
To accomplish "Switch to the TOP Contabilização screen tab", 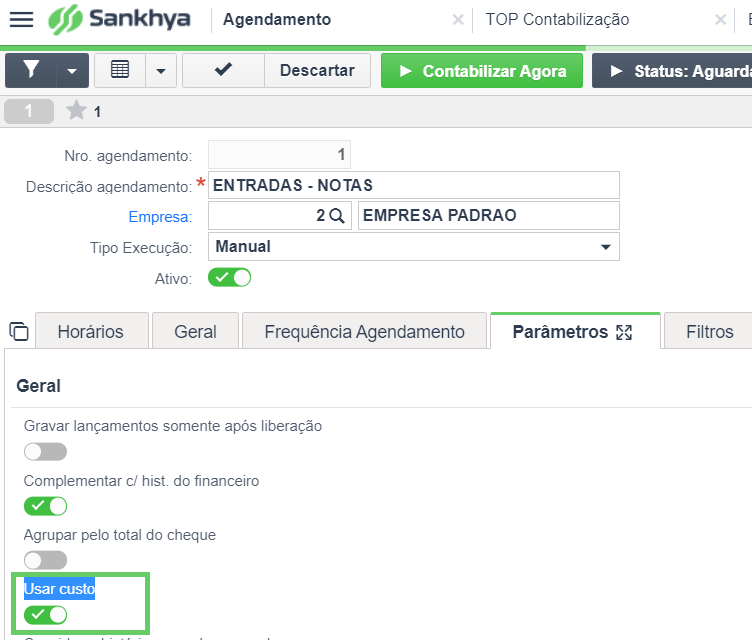I will (557, 20).
